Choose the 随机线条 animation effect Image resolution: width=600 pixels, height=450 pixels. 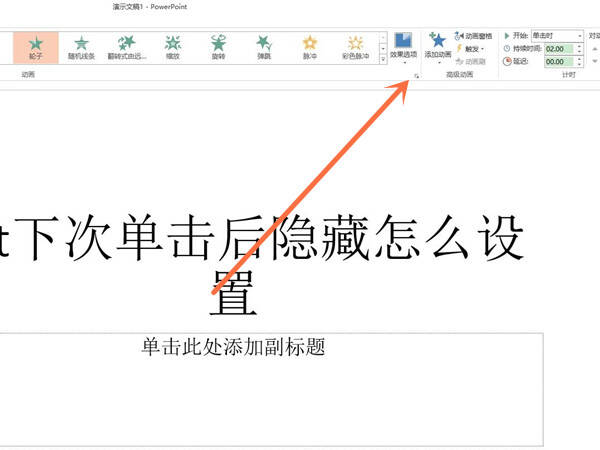click(x=81, y=47)
